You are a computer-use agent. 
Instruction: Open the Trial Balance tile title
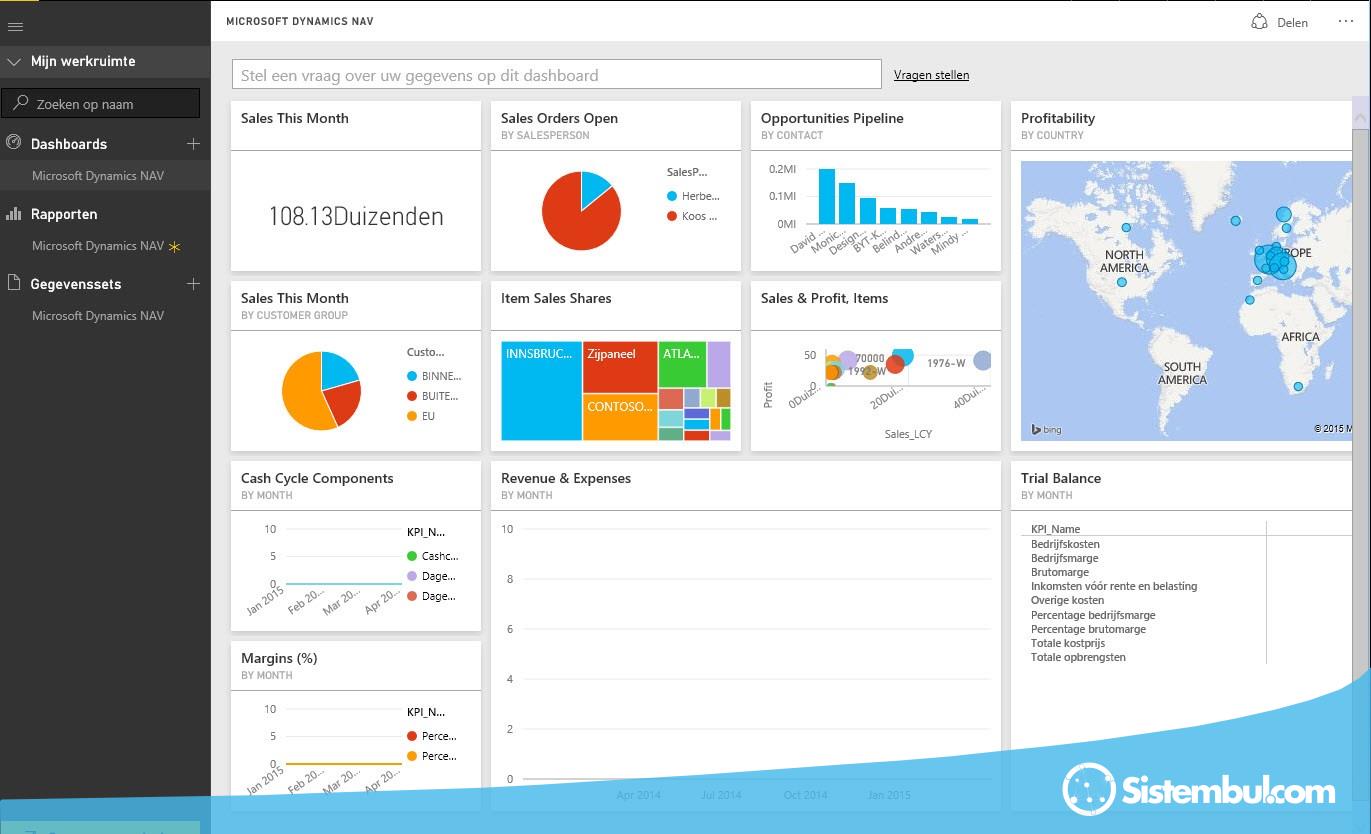click(1061, 478)
